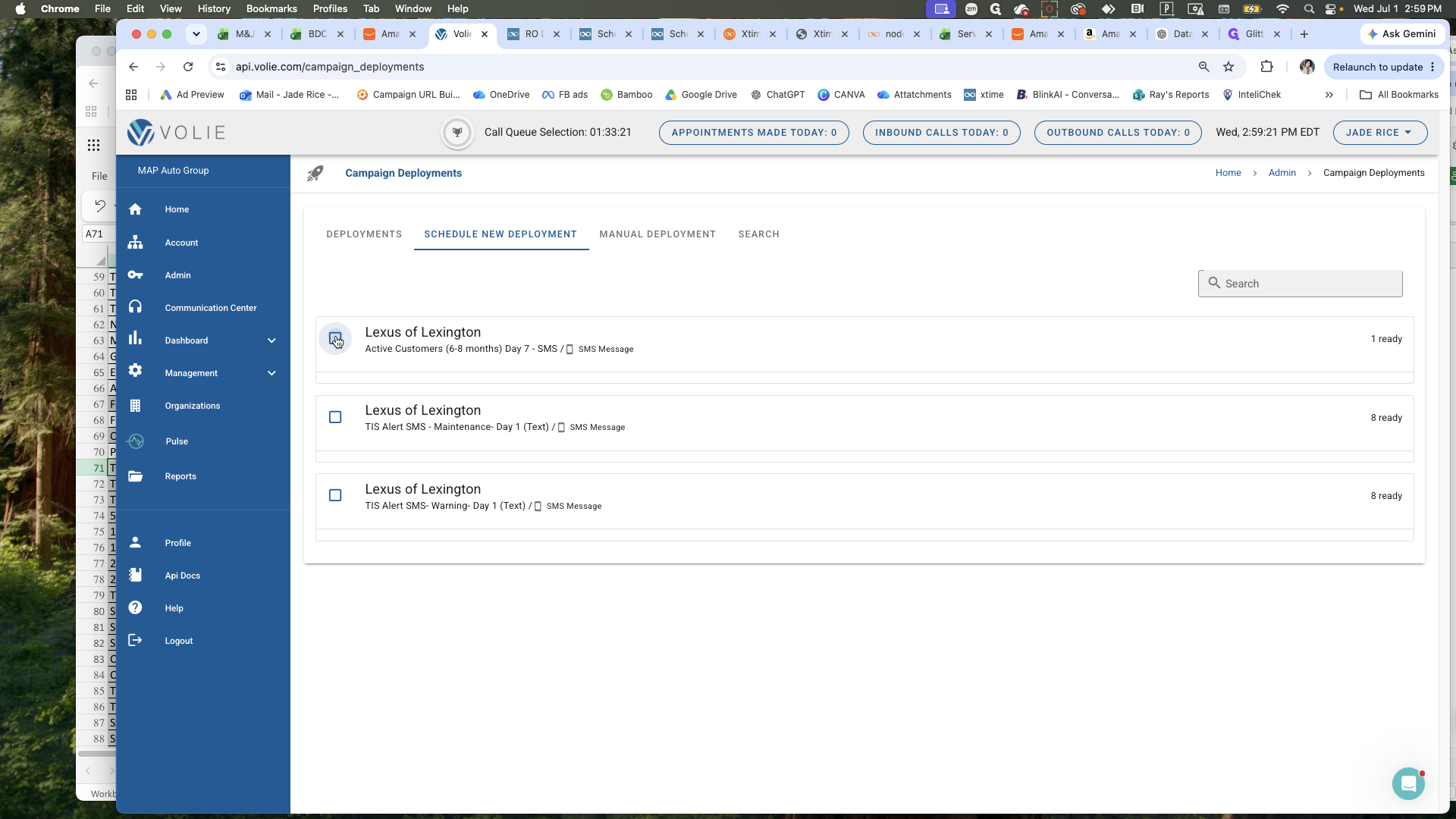Open the CANVA bookmark

[x=841, y=95]
